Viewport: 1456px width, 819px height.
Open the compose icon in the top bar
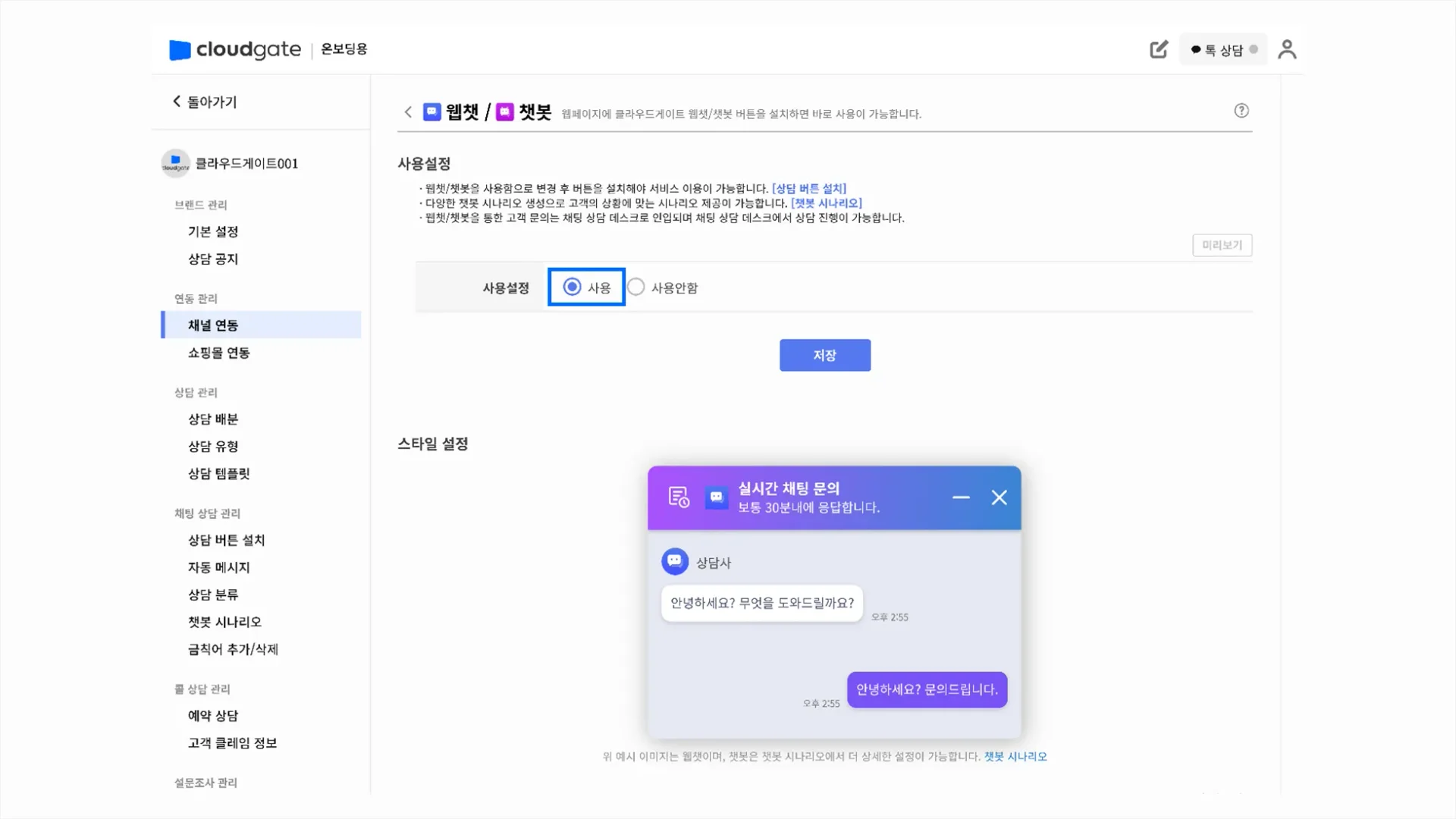click(x=1157, y=49)
